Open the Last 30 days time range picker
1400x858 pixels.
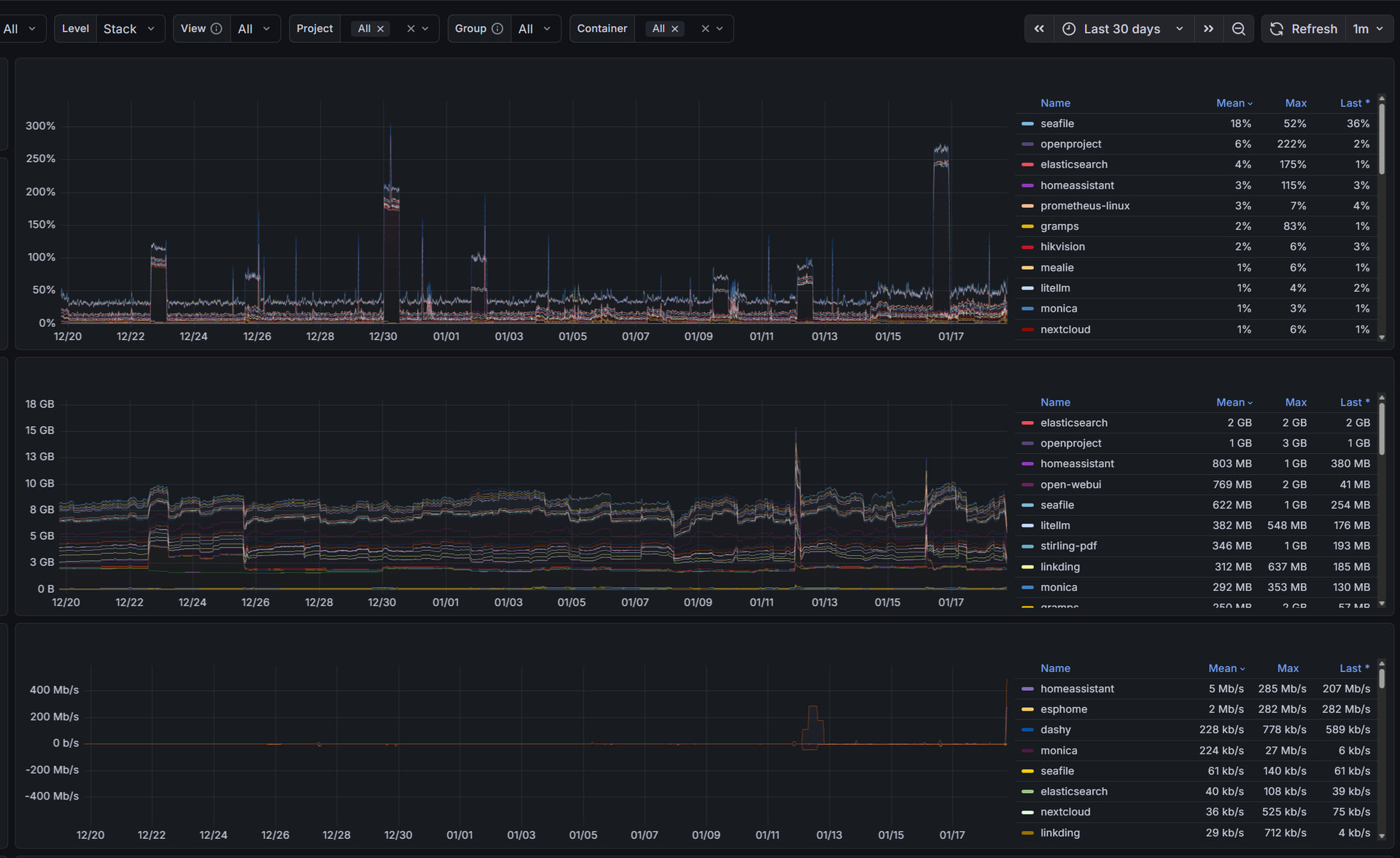point(1121,28)
